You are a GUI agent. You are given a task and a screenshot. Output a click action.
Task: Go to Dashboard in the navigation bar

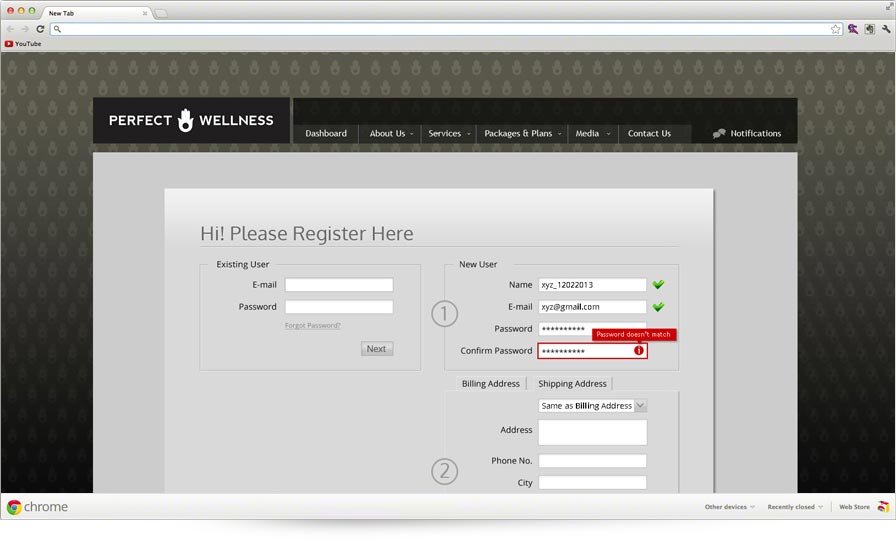tap(326, 133)
